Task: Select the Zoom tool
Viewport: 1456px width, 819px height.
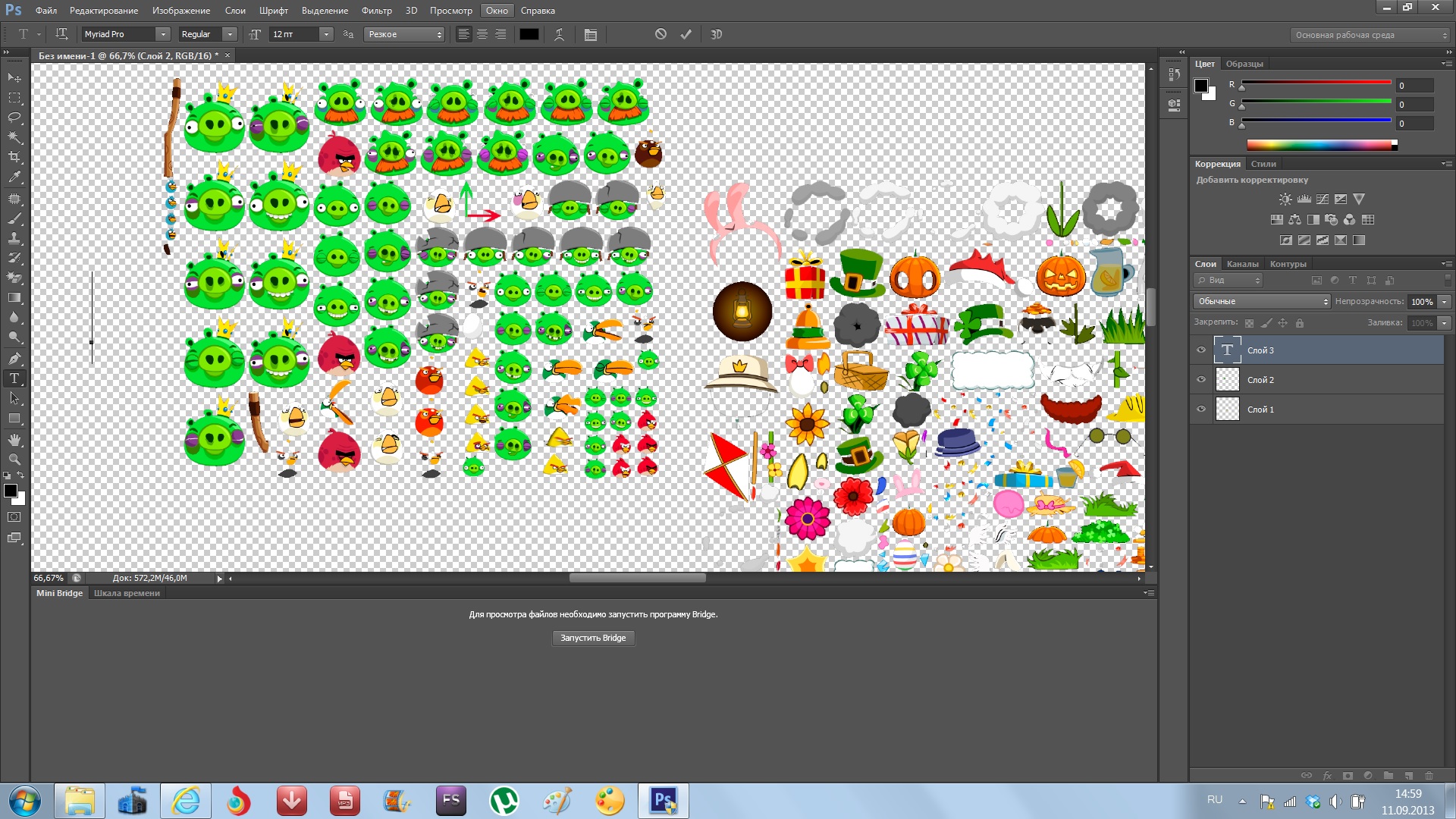Action: point(14,460)
